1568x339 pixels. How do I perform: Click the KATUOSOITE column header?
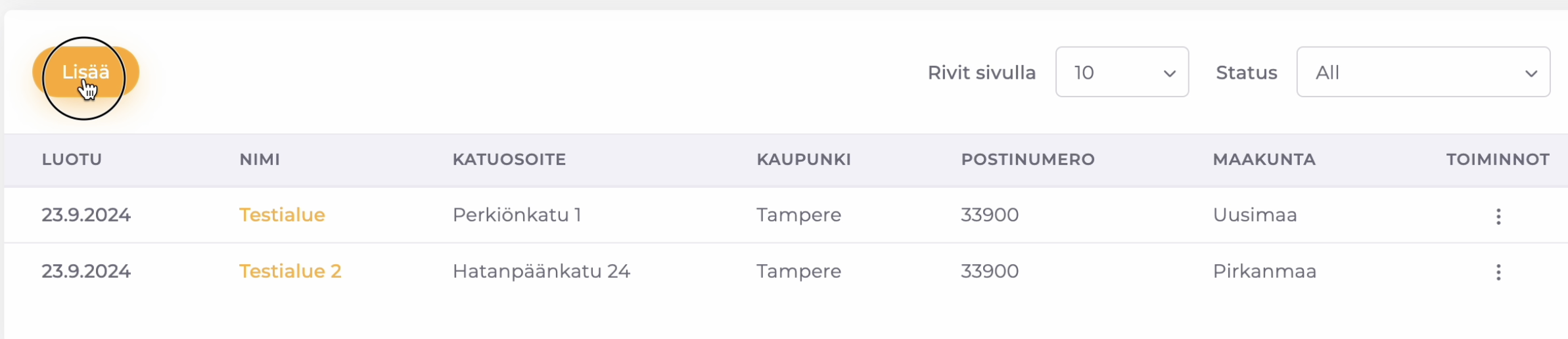pos(509,160)
